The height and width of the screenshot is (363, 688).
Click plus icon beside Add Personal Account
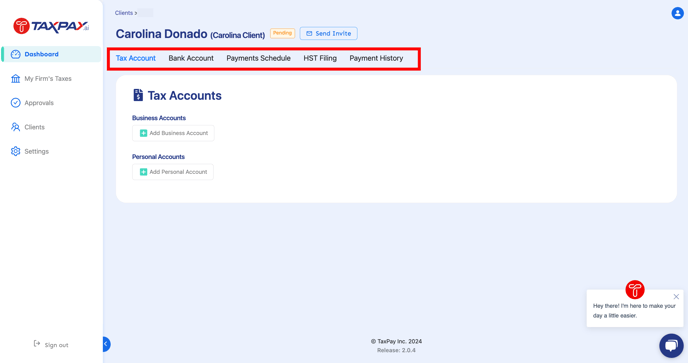pyautogui.click(x=143, y=172)
